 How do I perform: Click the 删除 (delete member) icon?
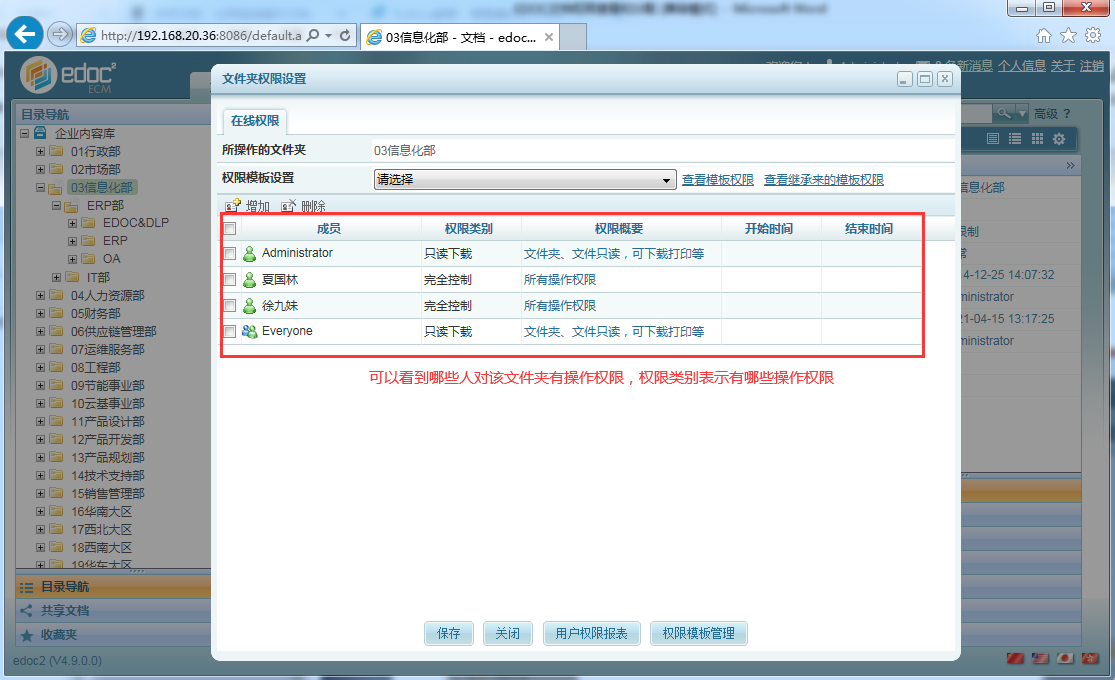pos(288,206)
